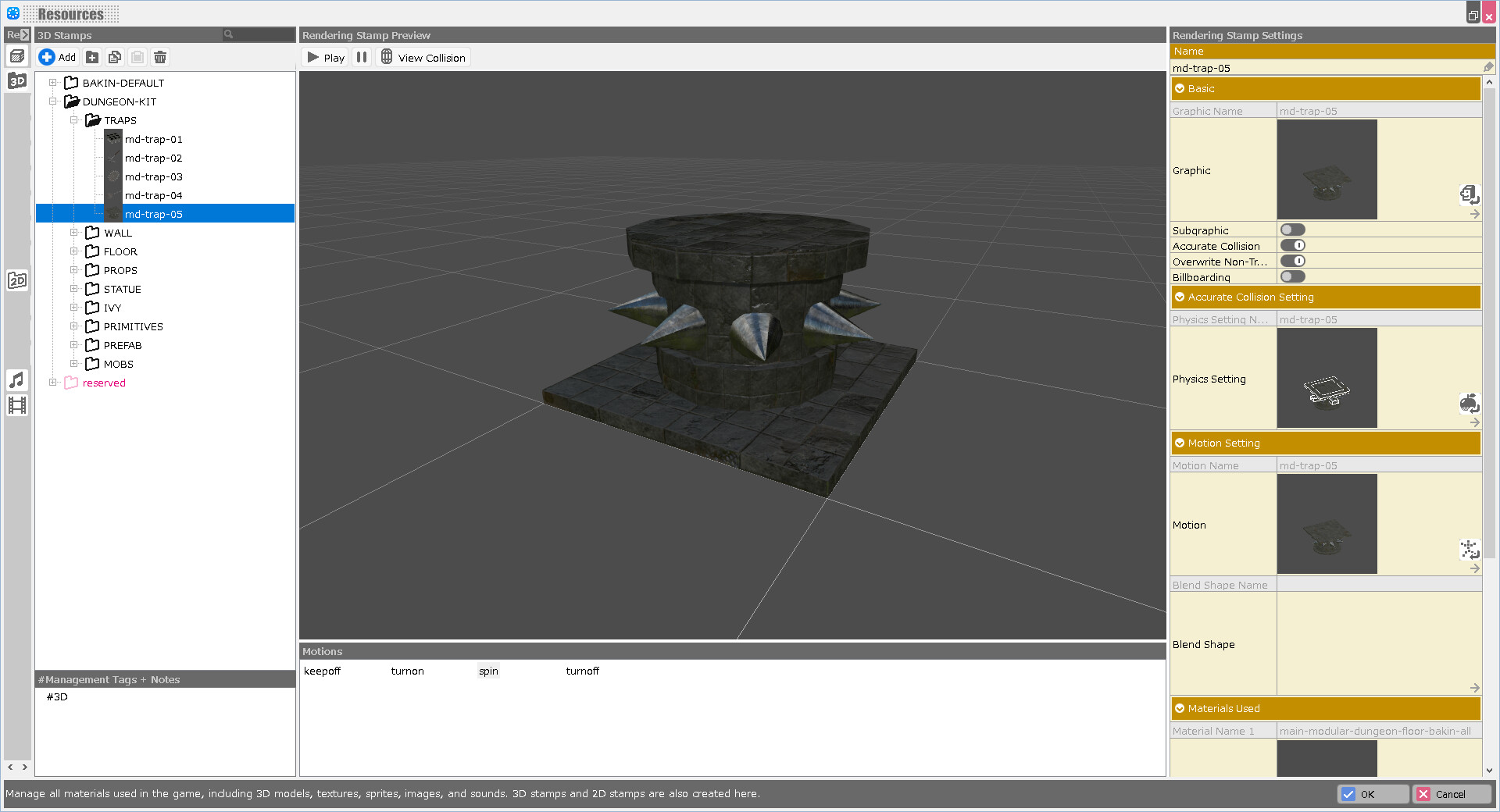Image resolution: width=1500 pixels, height=812 pixels.
Task: Select the spin motion in Motions list
Action: point(488,671)
